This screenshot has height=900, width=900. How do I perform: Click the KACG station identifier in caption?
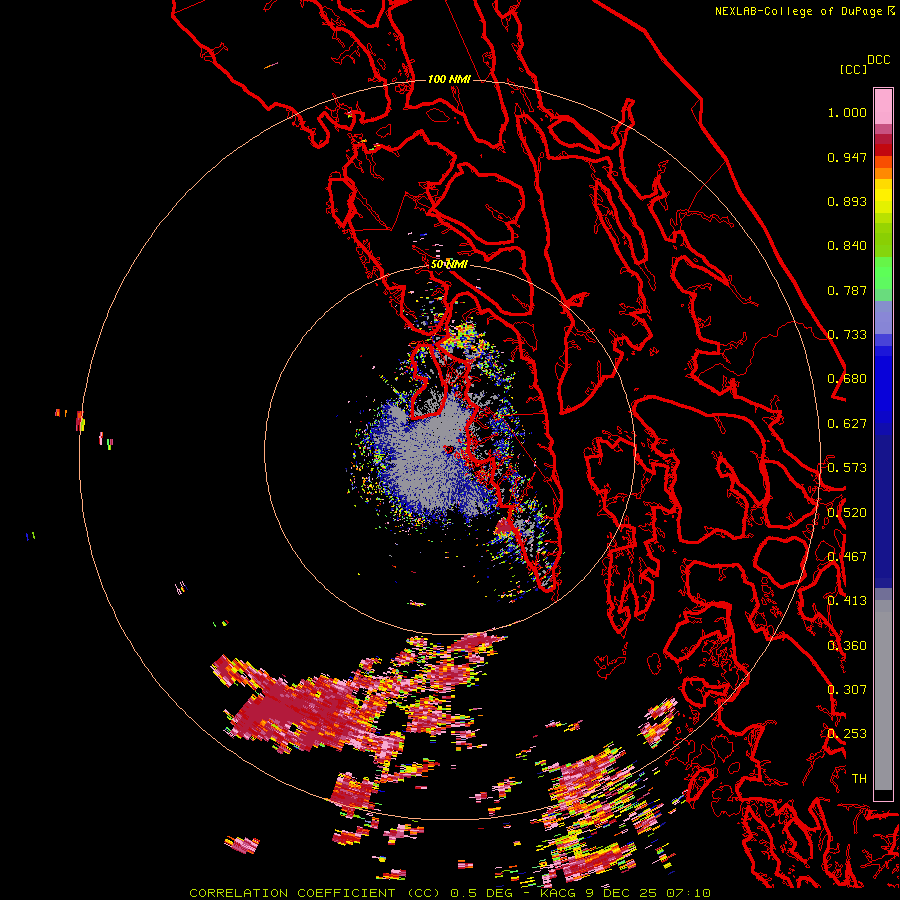tap(559, 893)
